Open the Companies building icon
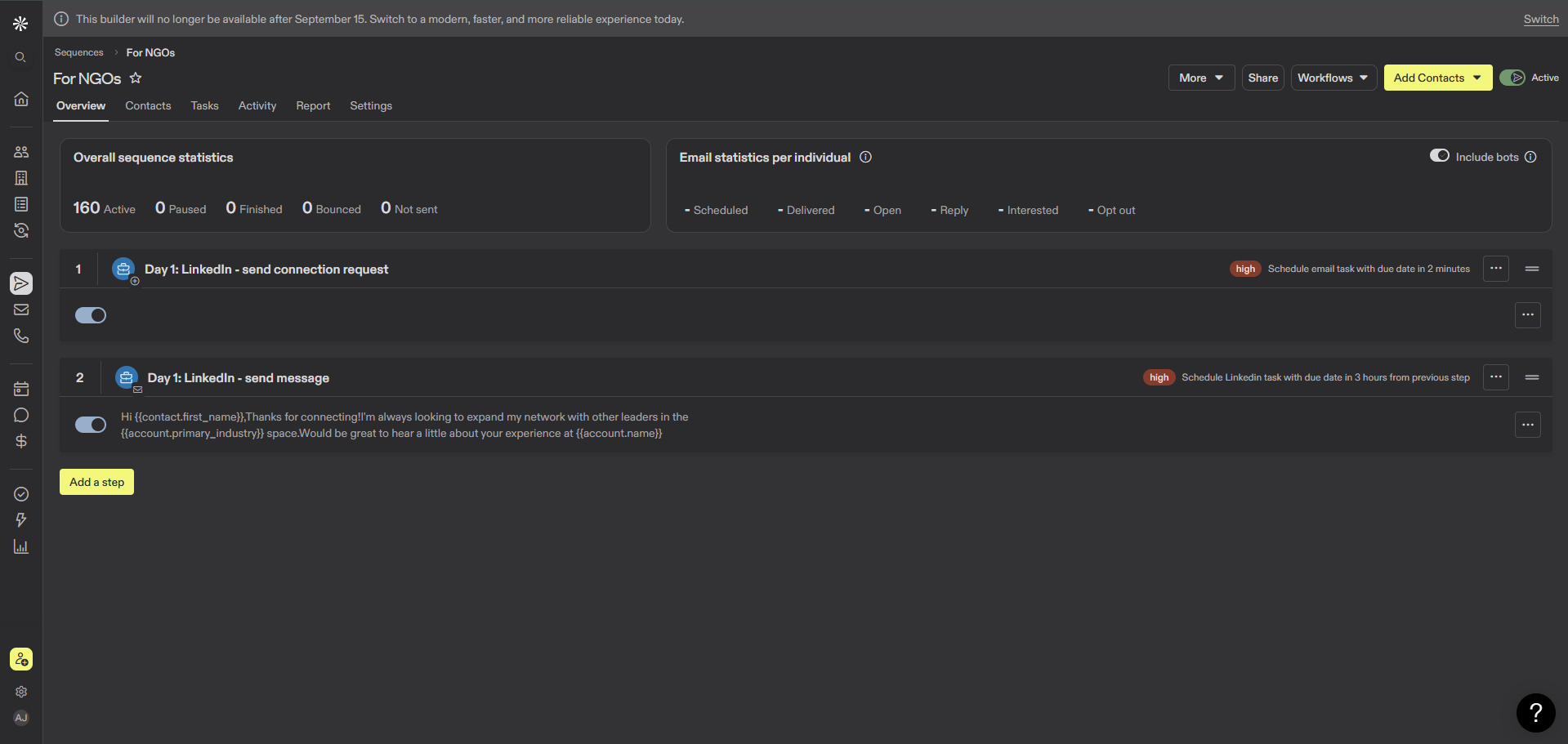 21,178
